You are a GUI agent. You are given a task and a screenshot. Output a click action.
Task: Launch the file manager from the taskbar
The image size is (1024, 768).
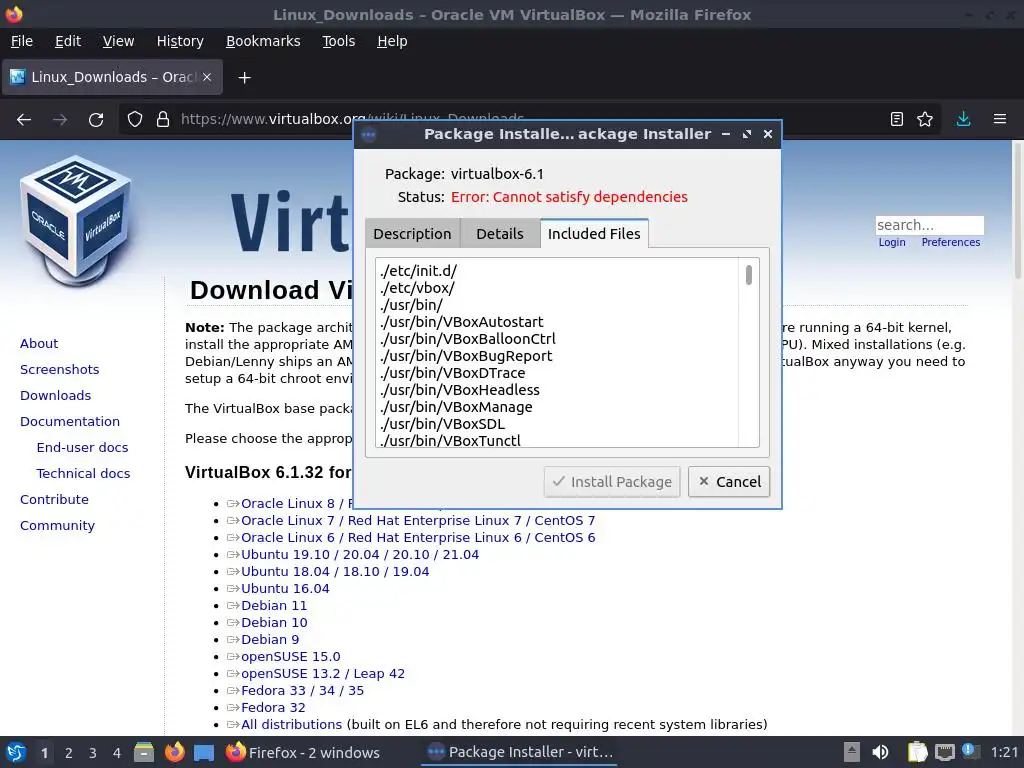144,752
